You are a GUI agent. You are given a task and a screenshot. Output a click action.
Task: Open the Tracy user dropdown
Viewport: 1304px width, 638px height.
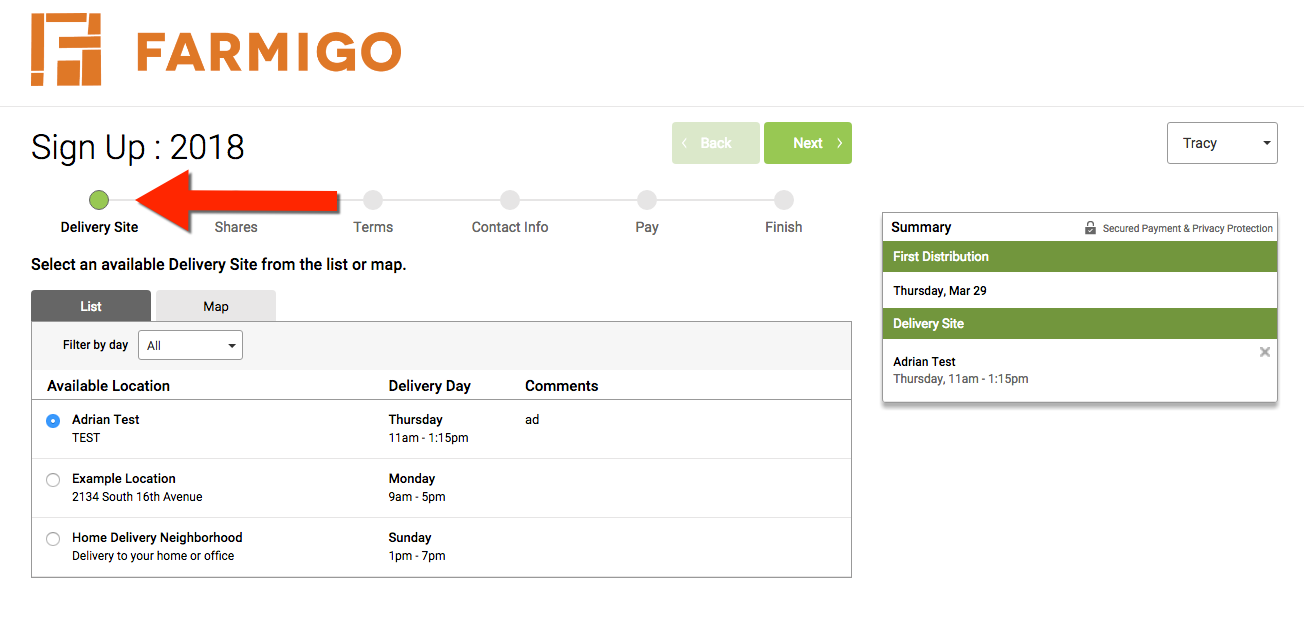1222,143
